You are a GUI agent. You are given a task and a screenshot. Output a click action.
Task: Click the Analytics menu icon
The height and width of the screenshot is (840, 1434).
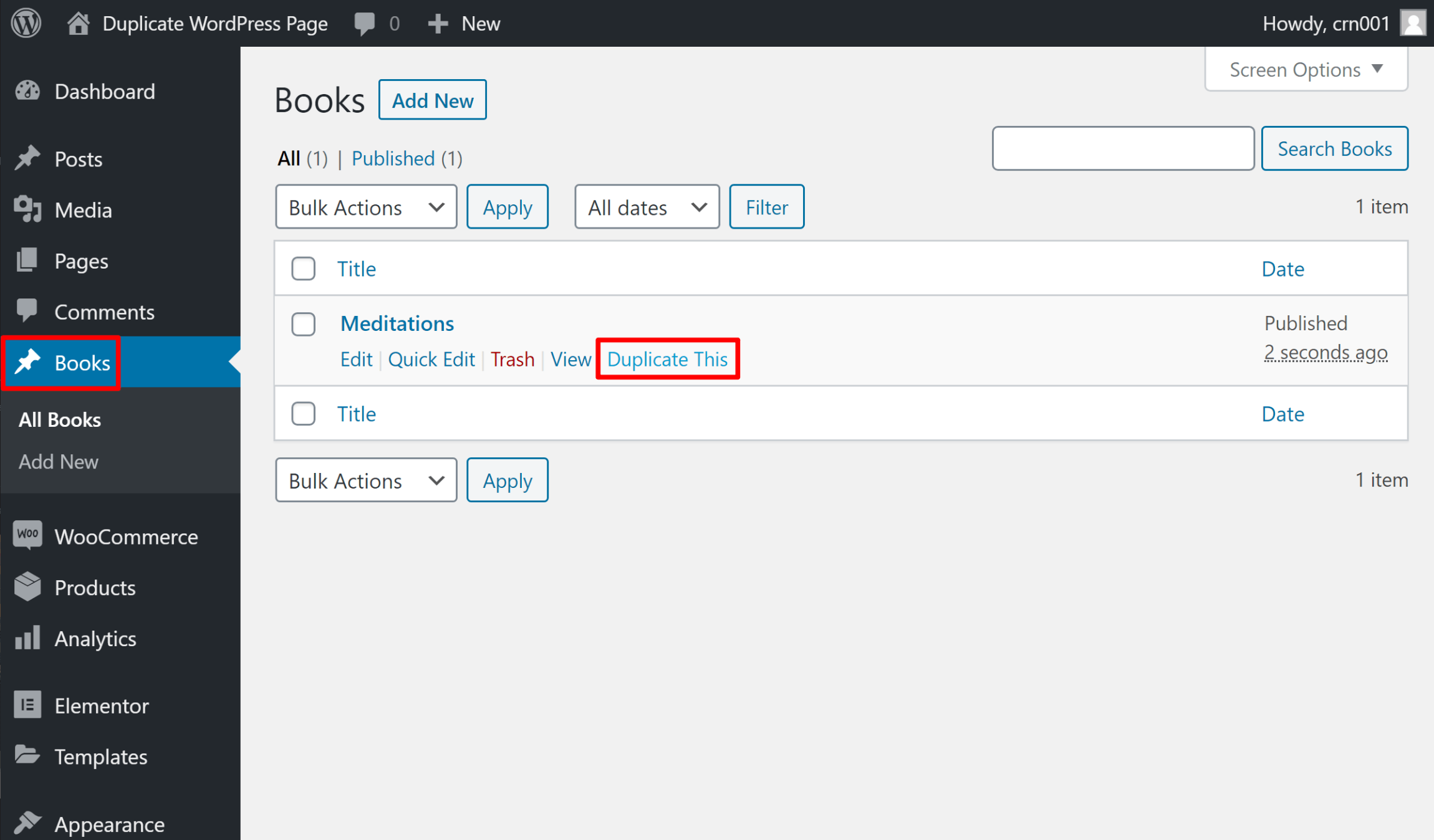(x=26, y=637)
